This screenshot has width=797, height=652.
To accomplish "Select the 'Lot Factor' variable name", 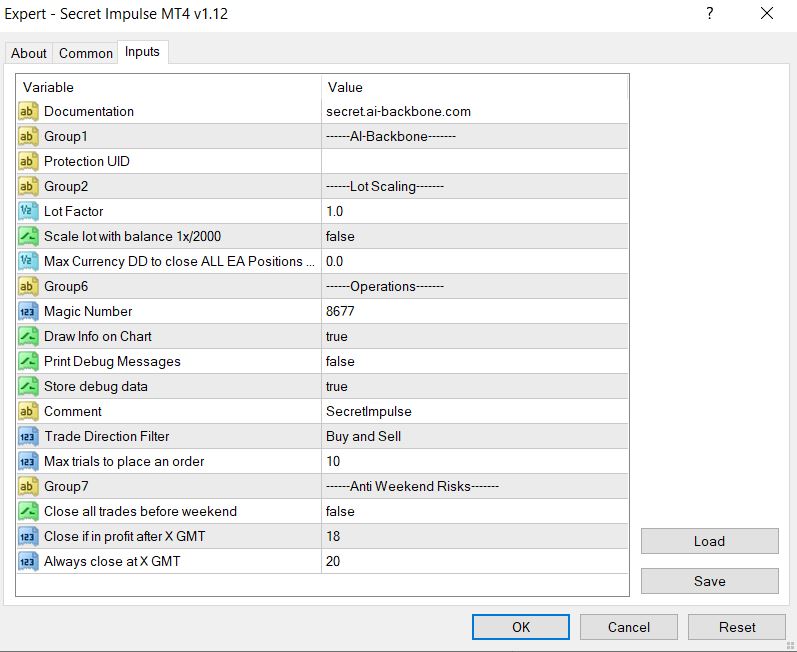I will (74, 211).
